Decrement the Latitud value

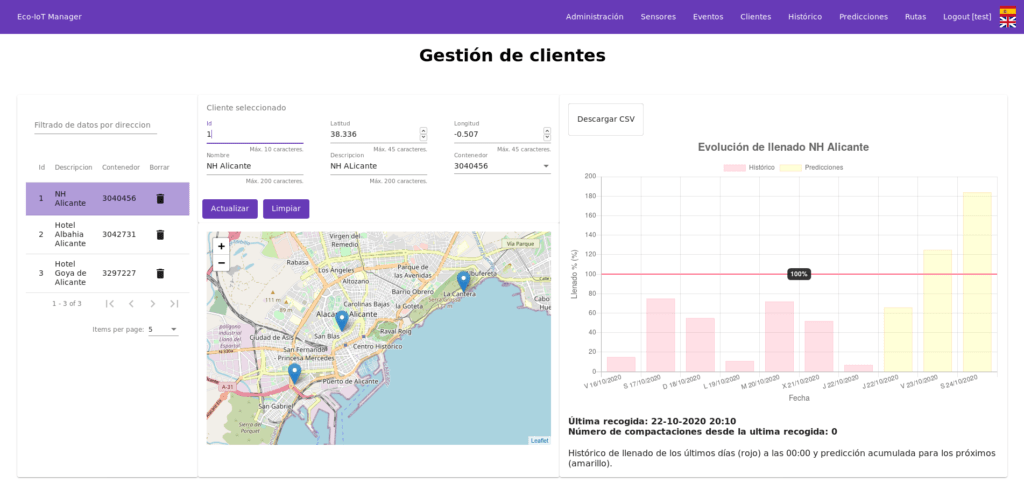[423, 137]
